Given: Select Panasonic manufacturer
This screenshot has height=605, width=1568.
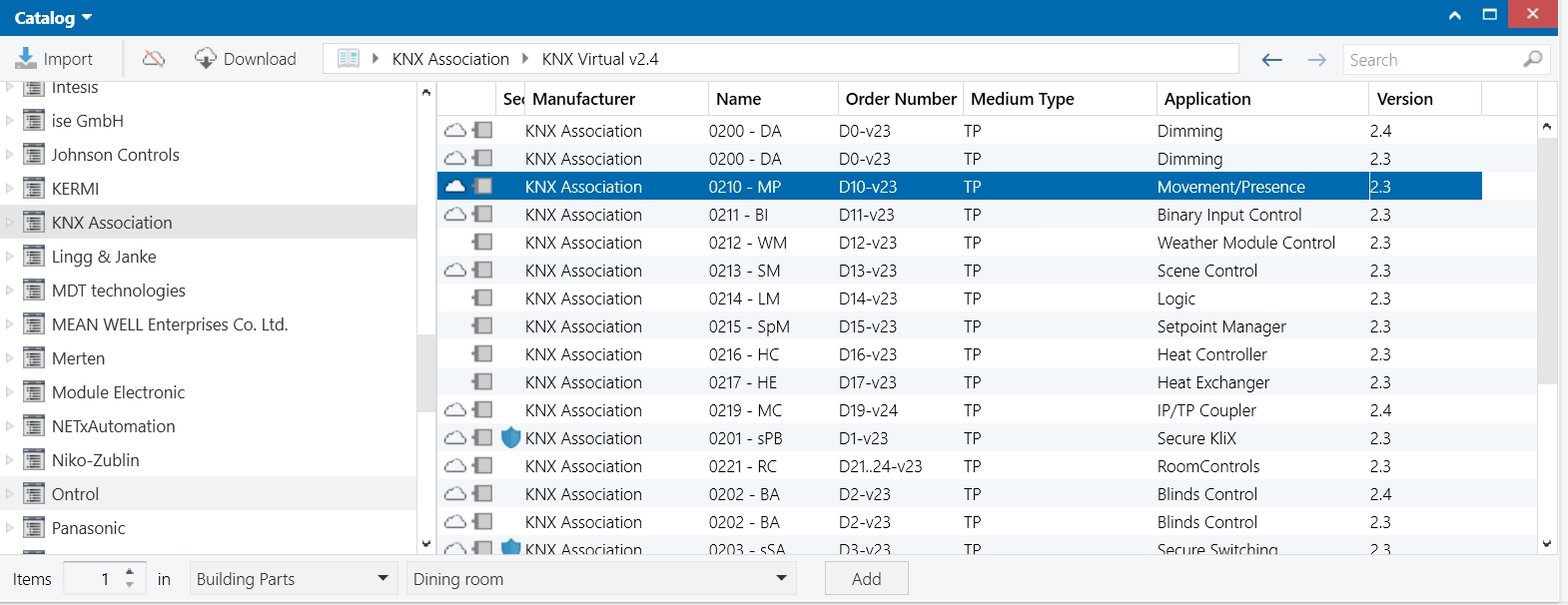Looking at the screenshot, I should (x=88, y=528).
